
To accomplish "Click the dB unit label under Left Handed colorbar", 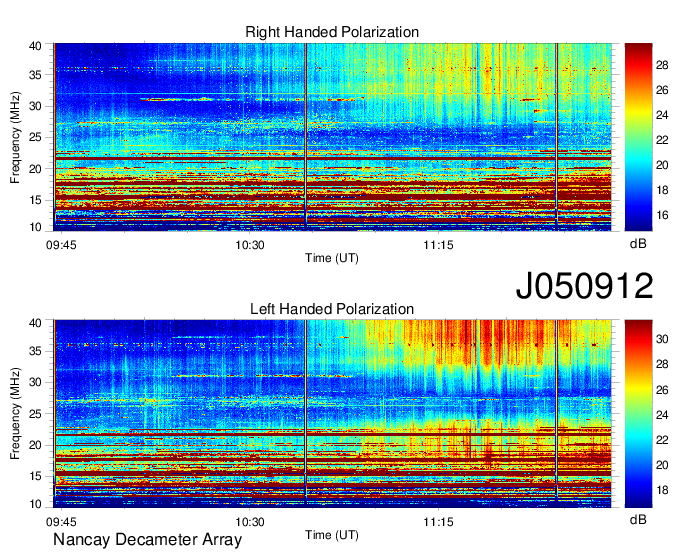I will [638, 519].
